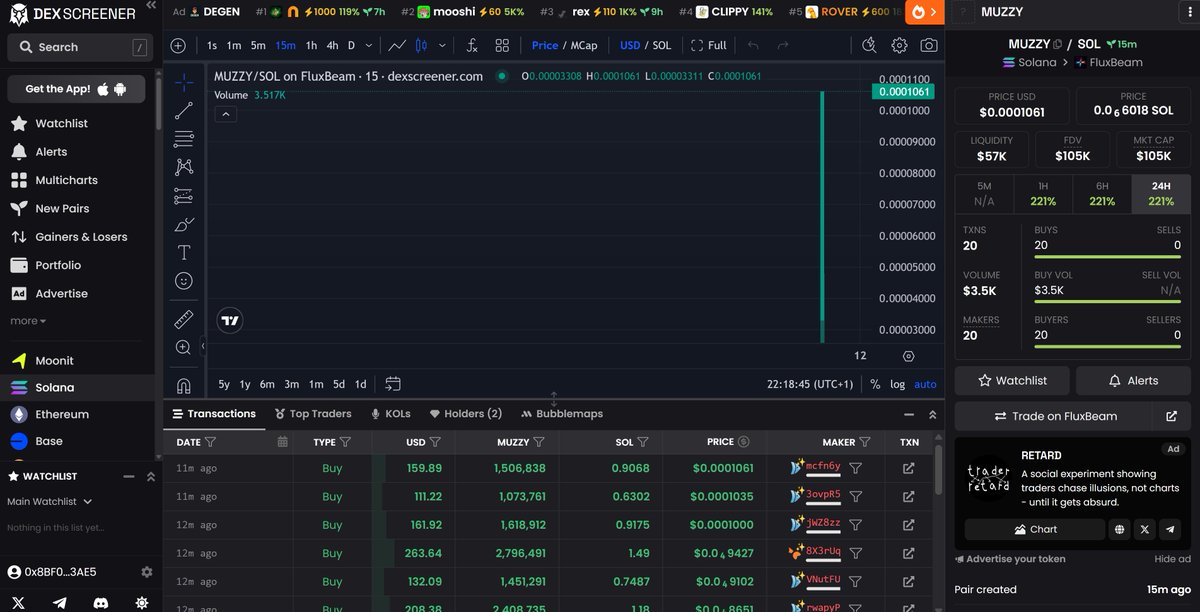The width and height of the screenshot is (1200, 612).
Task: Click the Hide ad link
Action: point(1172,559)
